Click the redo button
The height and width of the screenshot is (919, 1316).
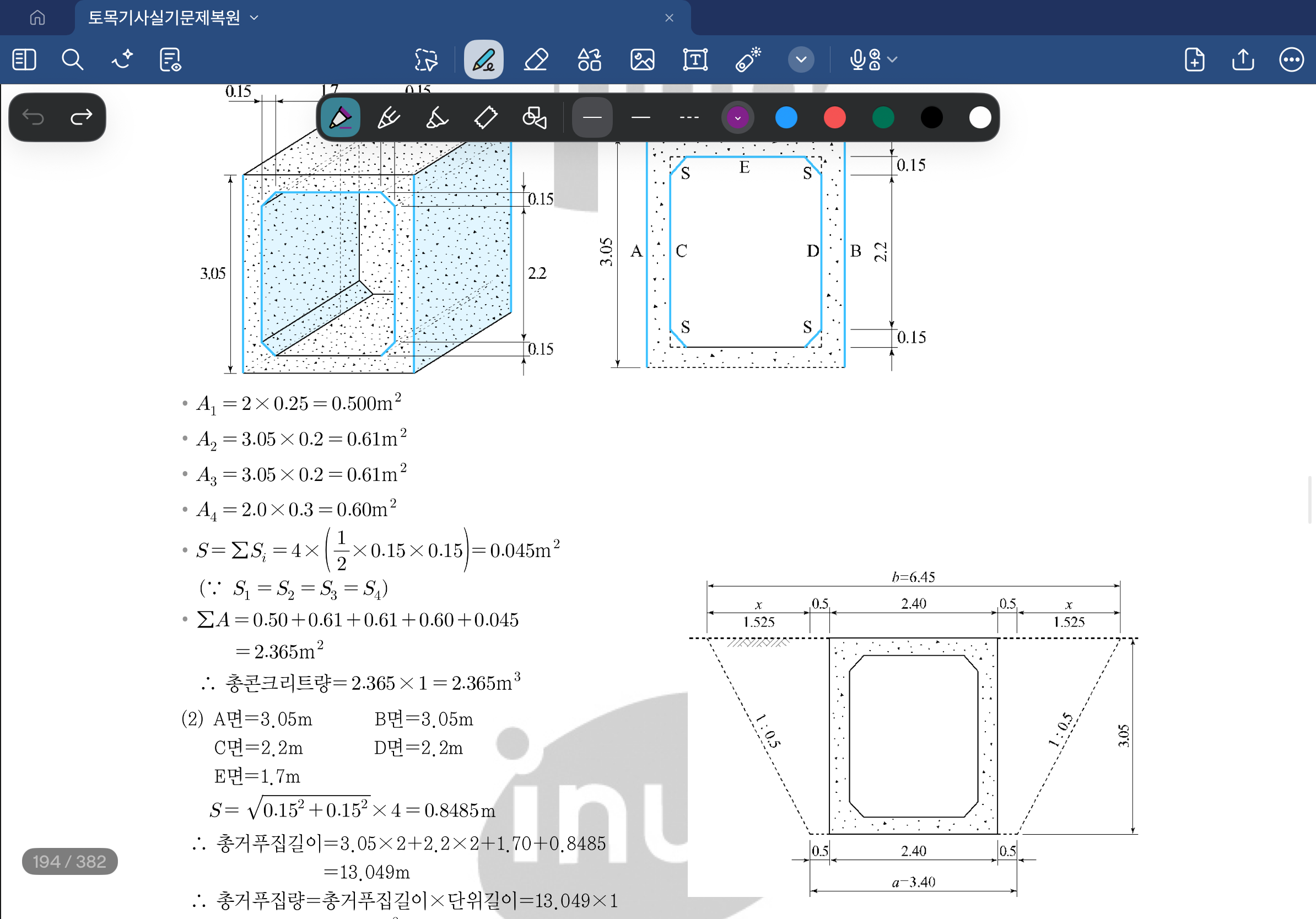[x=81, y=117]
